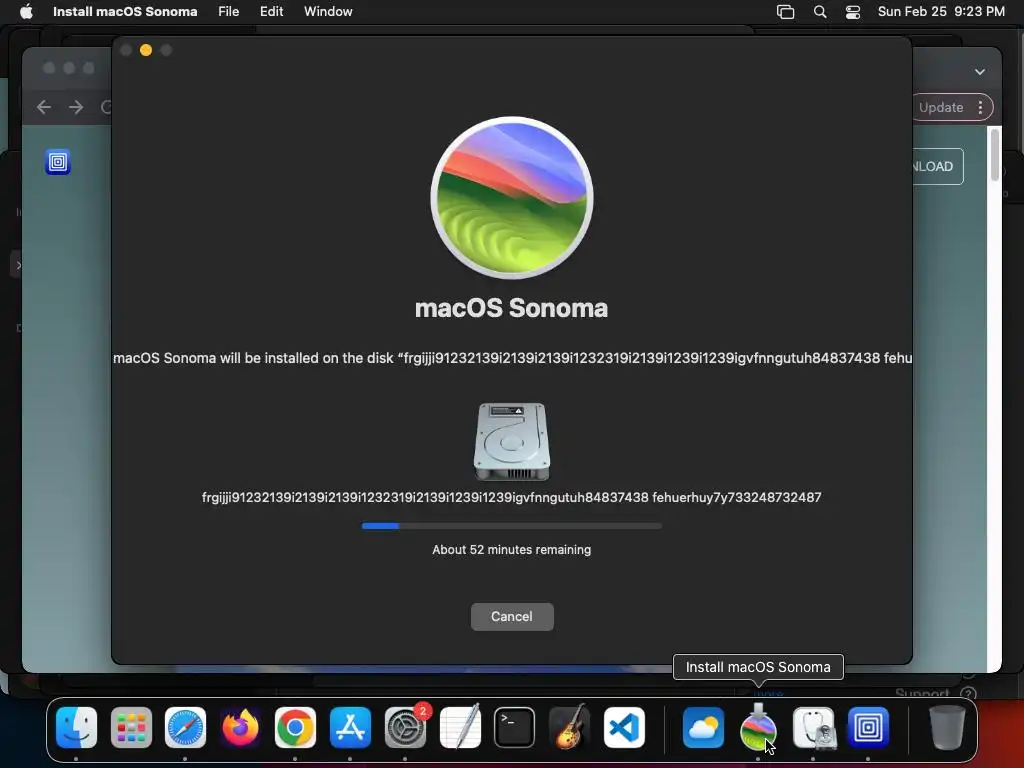Open the three-dot menu in background browser
1024x768 pixels.
click(980, 107)
